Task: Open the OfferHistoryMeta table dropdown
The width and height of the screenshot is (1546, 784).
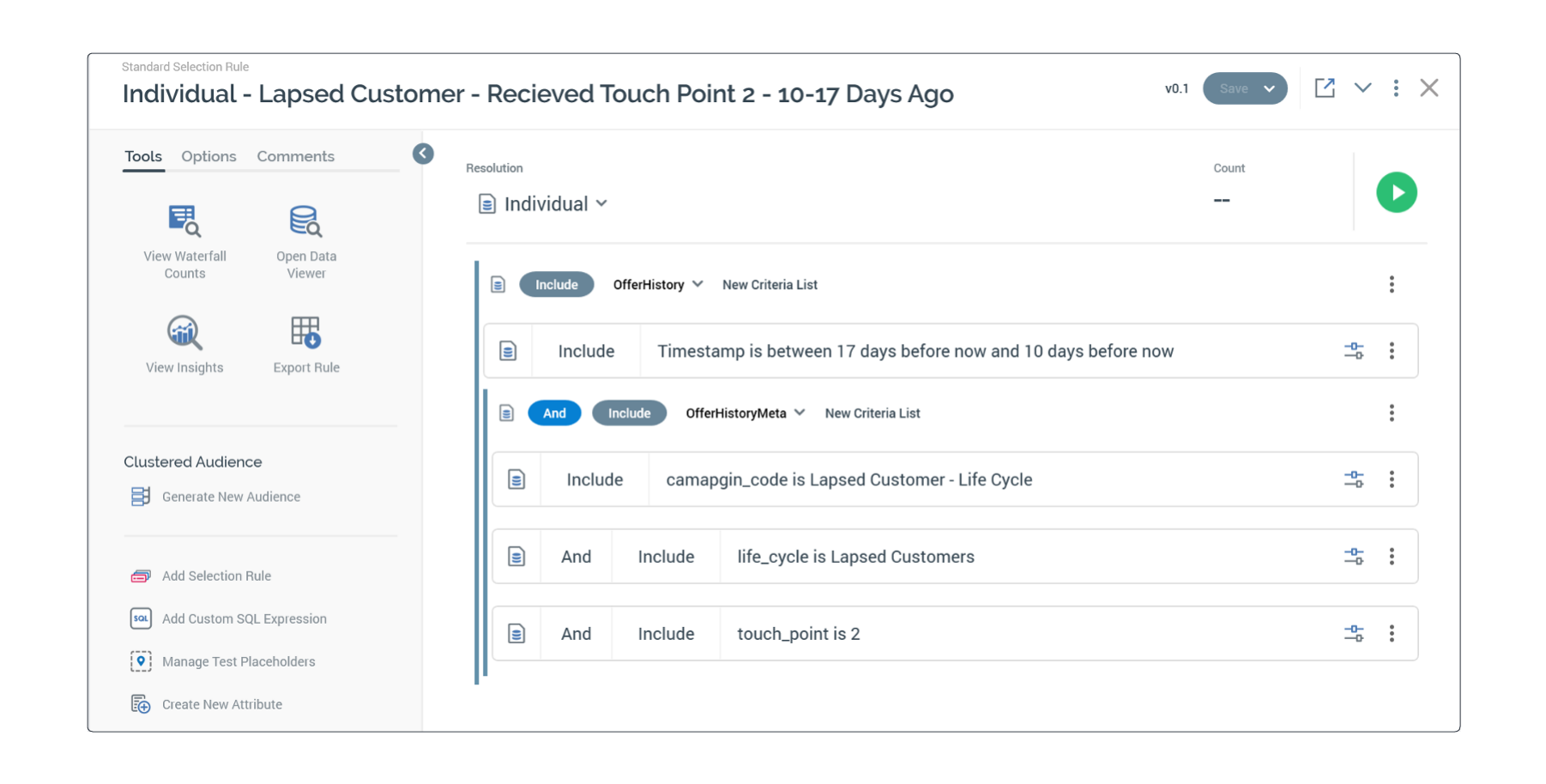Action: [800, 413]
